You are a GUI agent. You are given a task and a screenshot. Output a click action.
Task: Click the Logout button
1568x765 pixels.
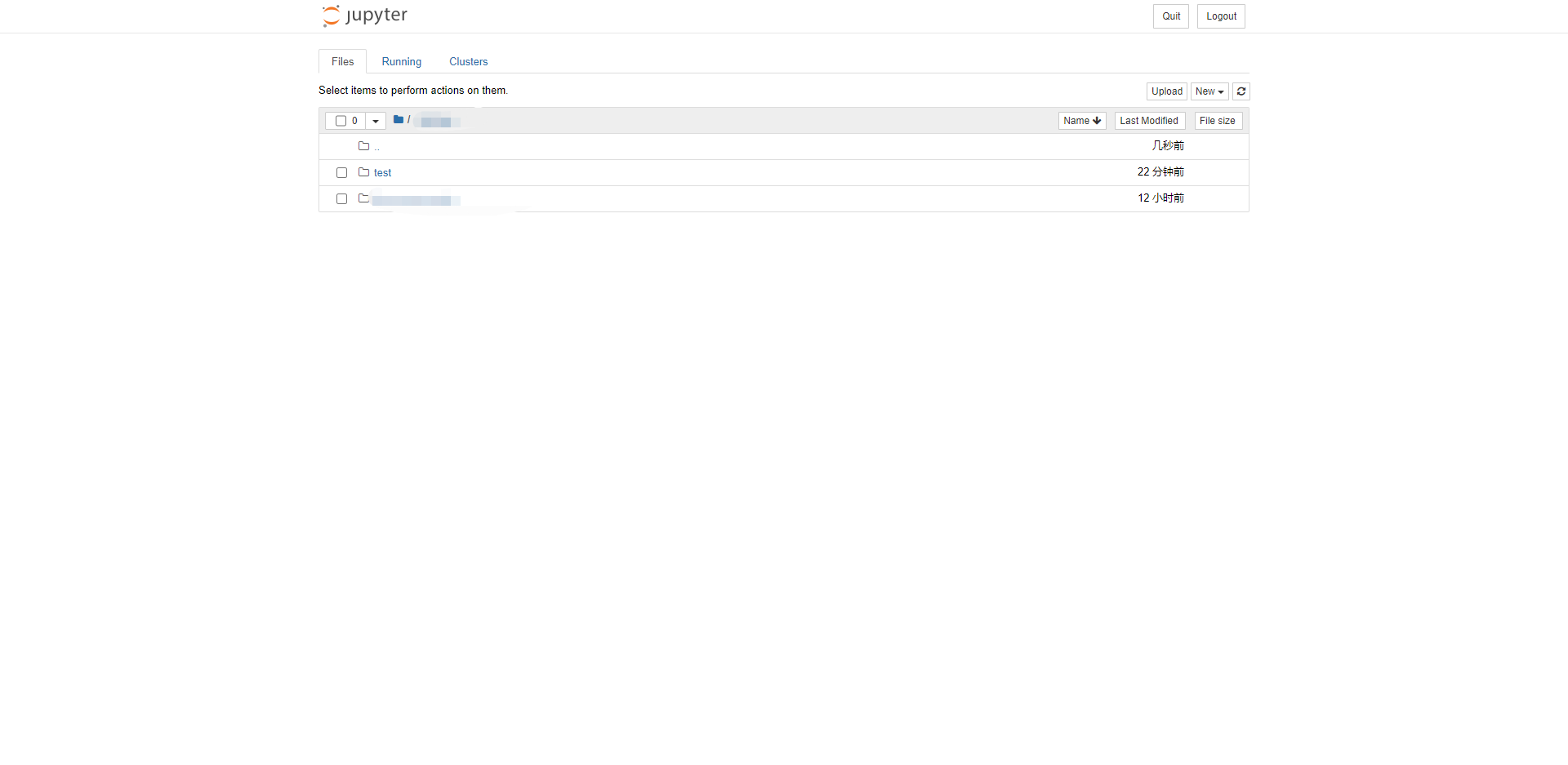coord(1221,16)
